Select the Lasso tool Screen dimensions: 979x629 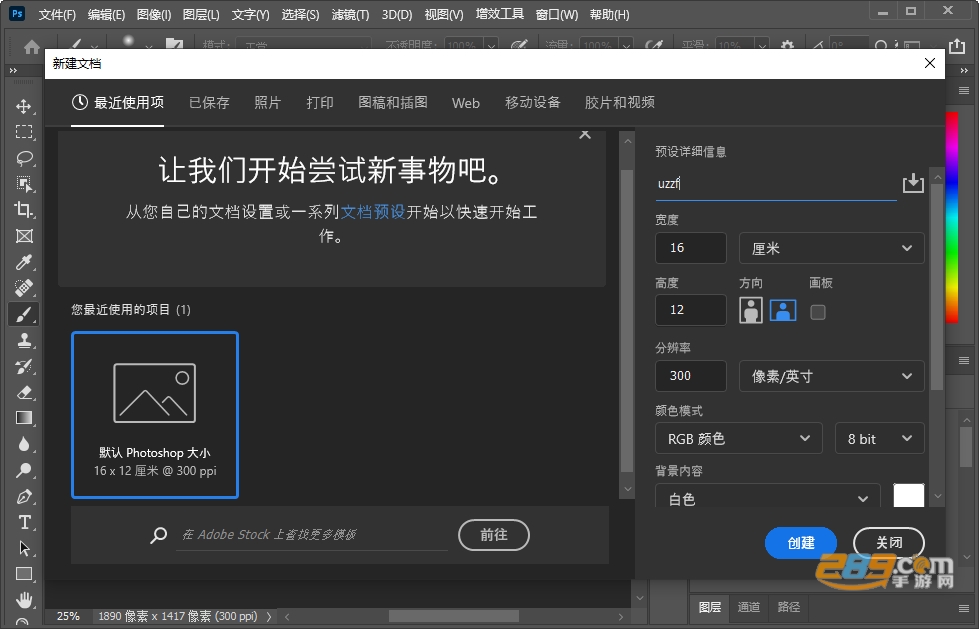pos(24,158)
